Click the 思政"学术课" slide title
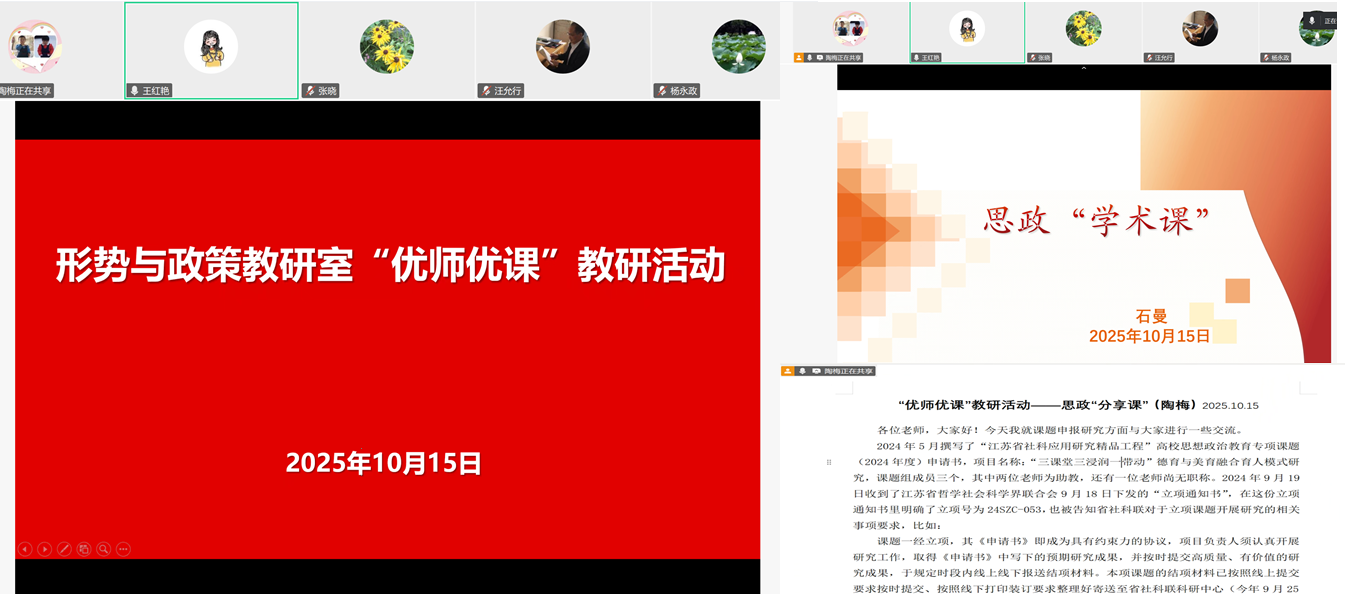Viewport: 1345px width, 594px height. point(1097,220)
